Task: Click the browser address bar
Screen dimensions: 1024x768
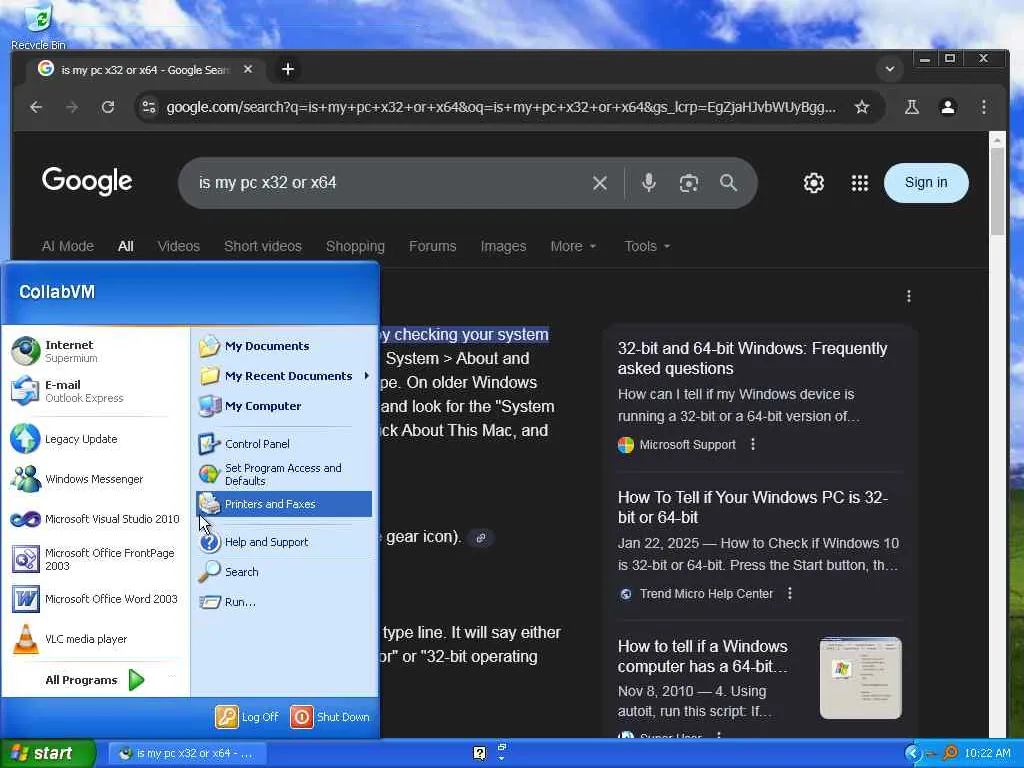Action: [500, 107]
